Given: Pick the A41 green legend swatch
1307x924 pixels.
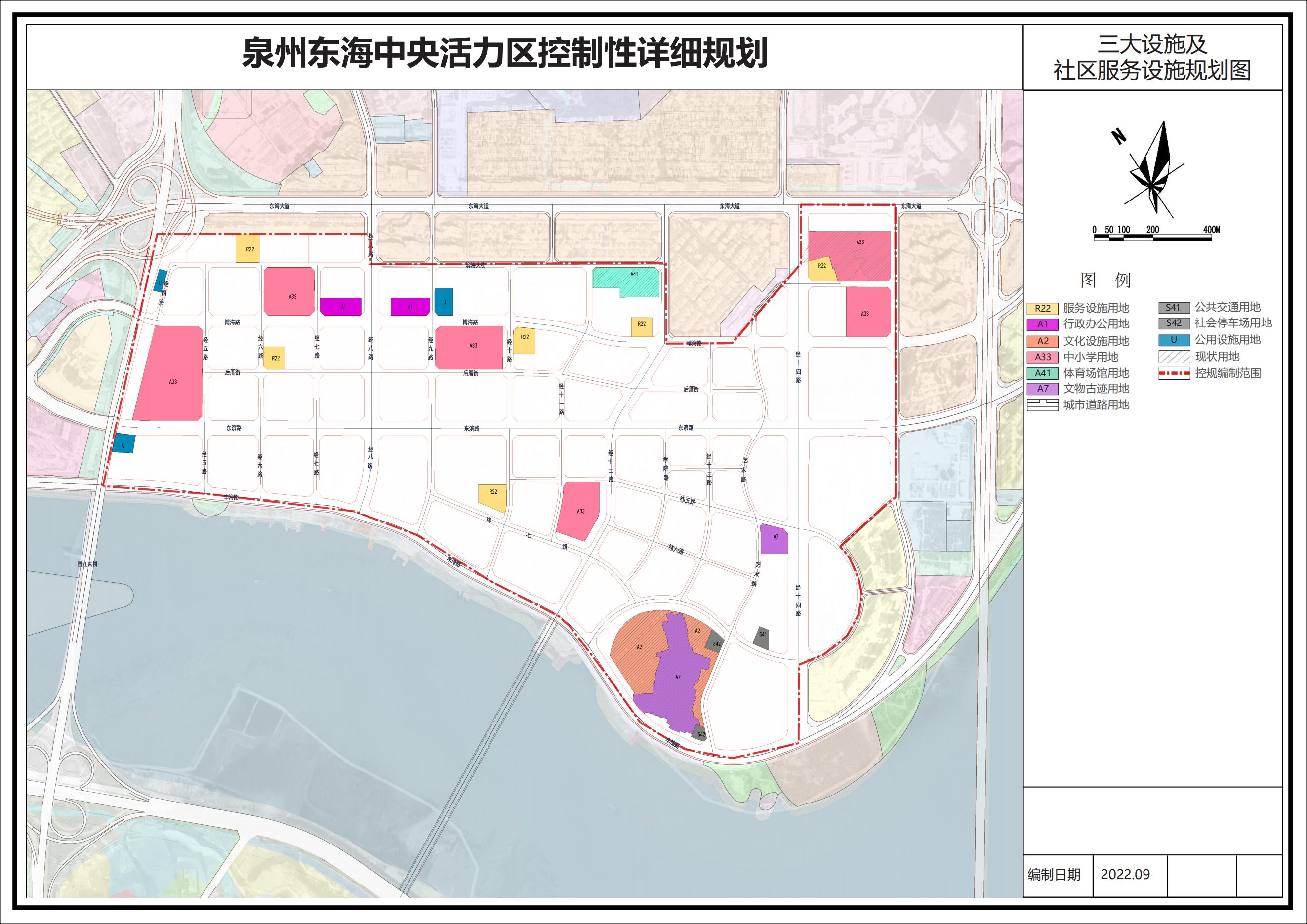Looking at the screenshot, I should click(x=1042, y=373).
